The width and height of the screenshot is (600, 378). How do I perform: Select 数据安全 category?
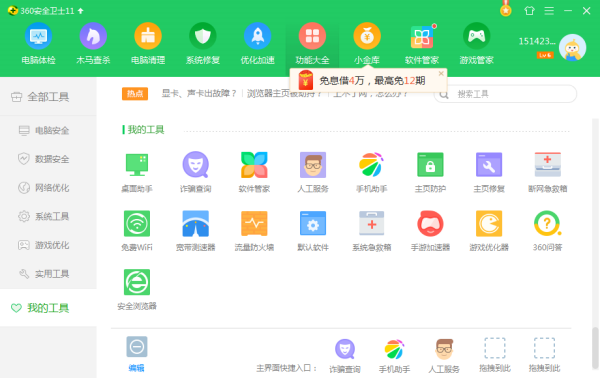pyautogui.click(x=48, y=159)
